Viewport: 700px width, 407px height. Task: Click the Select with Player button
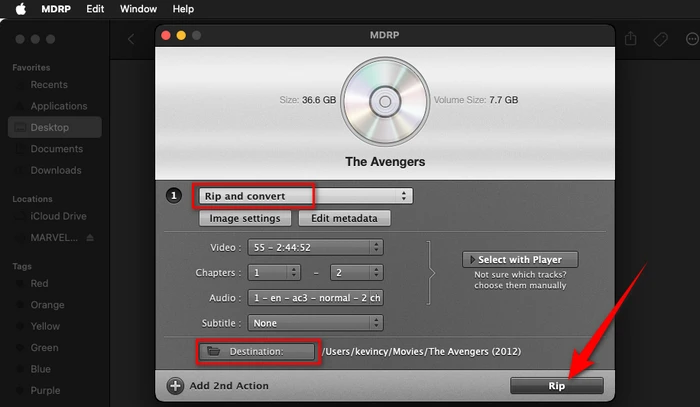point(520,259)
